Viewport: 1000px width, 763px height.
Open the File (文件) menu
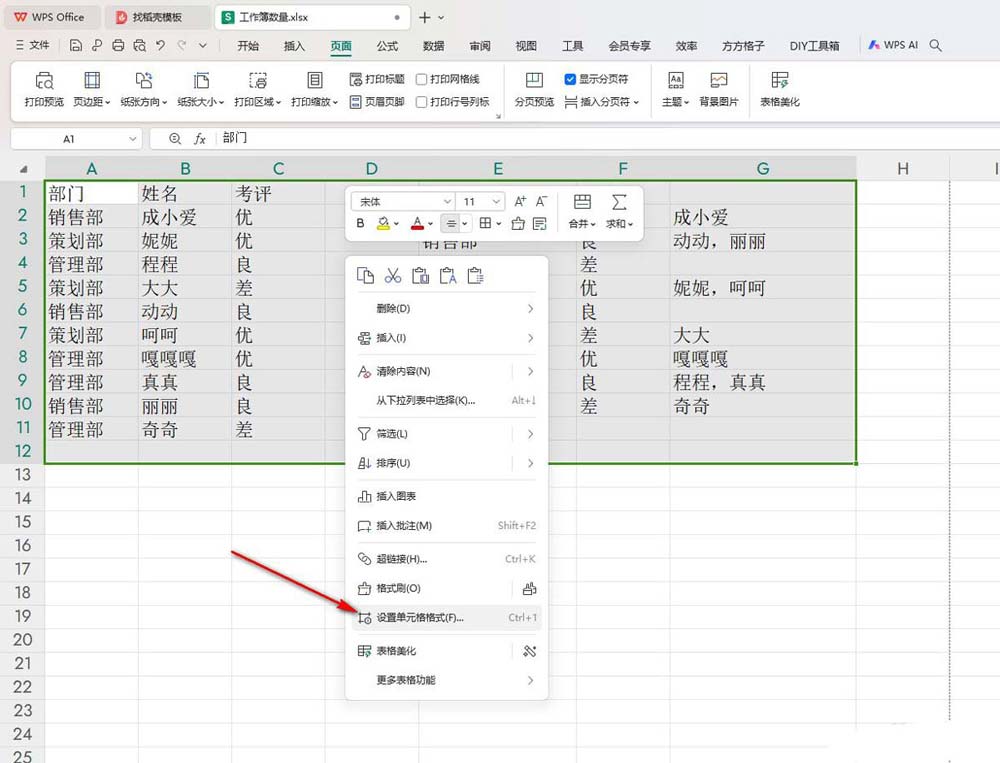tap(33, 45)
